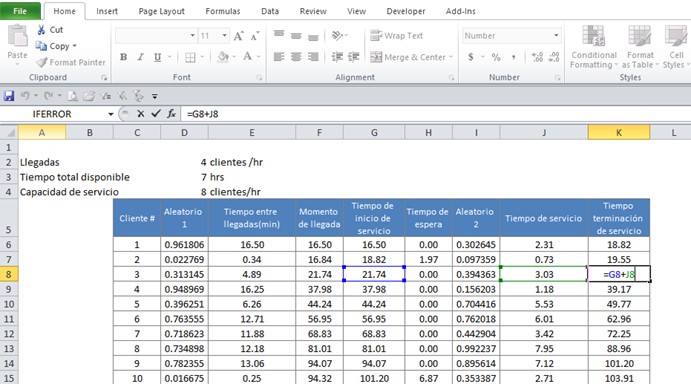This screenshot has width=691, height=384.
Task: Click Merge & Center button
Action: tap(408, 57)
